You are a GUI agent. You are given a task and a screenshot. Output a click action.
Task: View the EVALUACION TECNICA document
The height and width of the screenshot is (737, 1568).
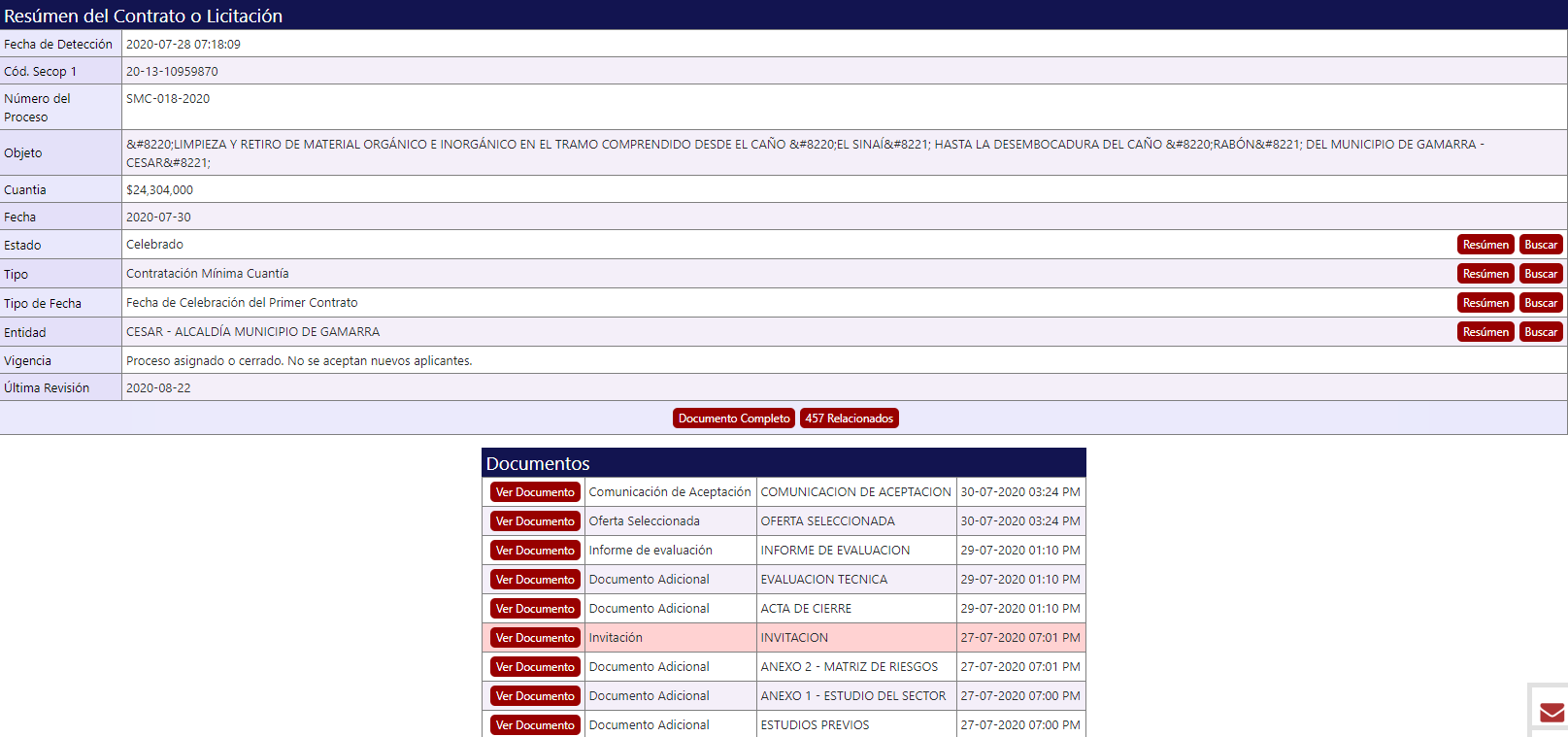click(535, 580)
